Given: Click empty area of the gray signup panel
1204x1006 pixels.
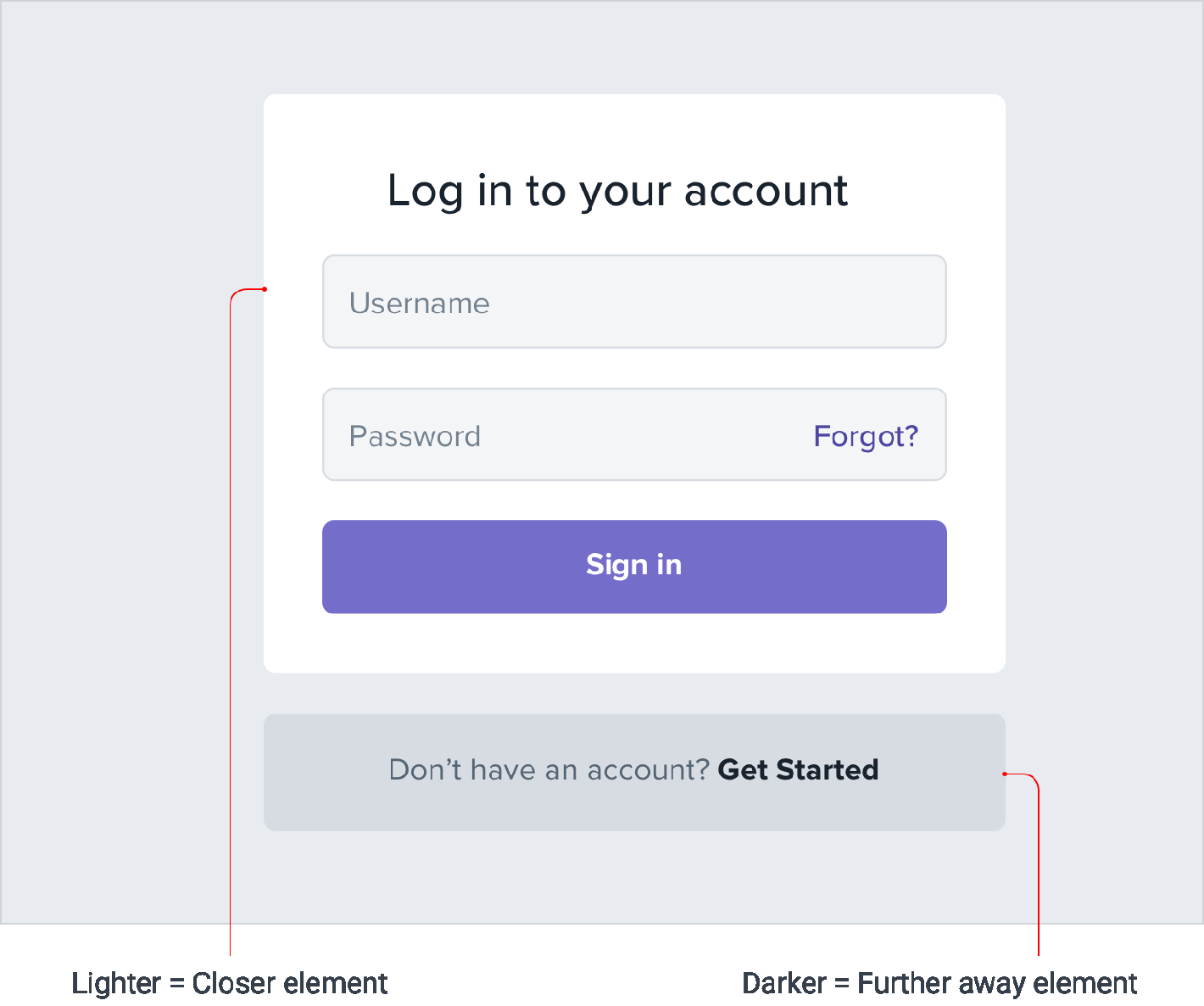Looking at the screenshot, I should tap(322, 806).
